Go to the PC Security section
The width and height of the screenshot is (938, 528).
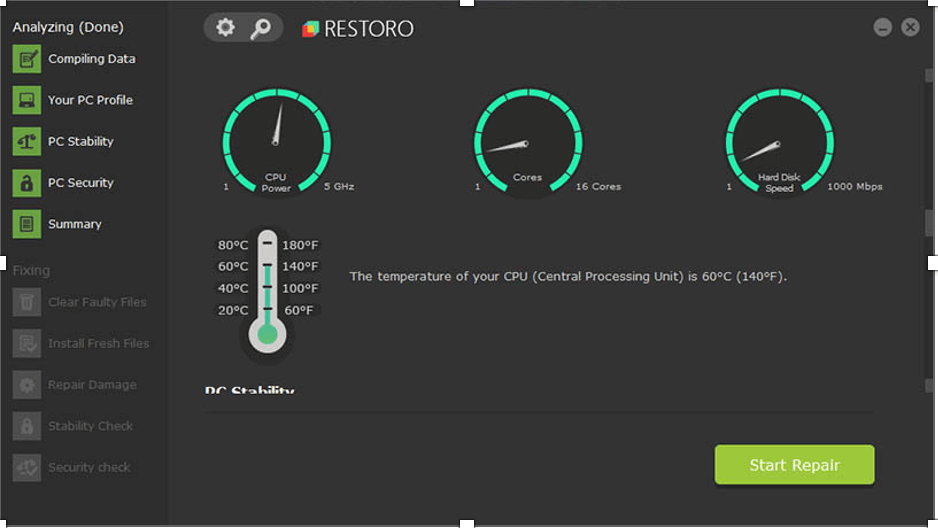pos(81,182)
